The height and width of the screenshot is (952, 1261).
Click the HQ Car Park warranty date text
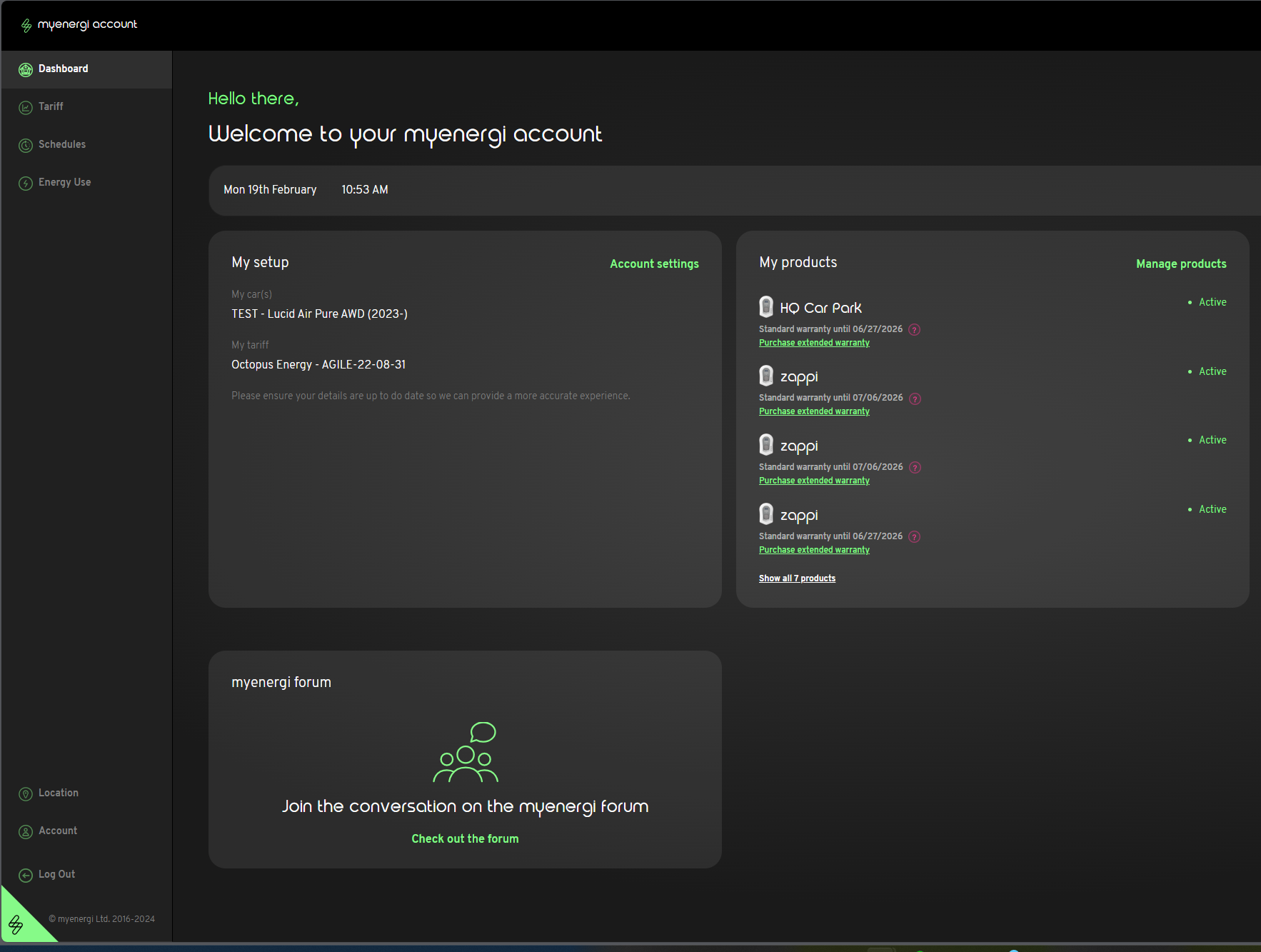pos(830,329)
